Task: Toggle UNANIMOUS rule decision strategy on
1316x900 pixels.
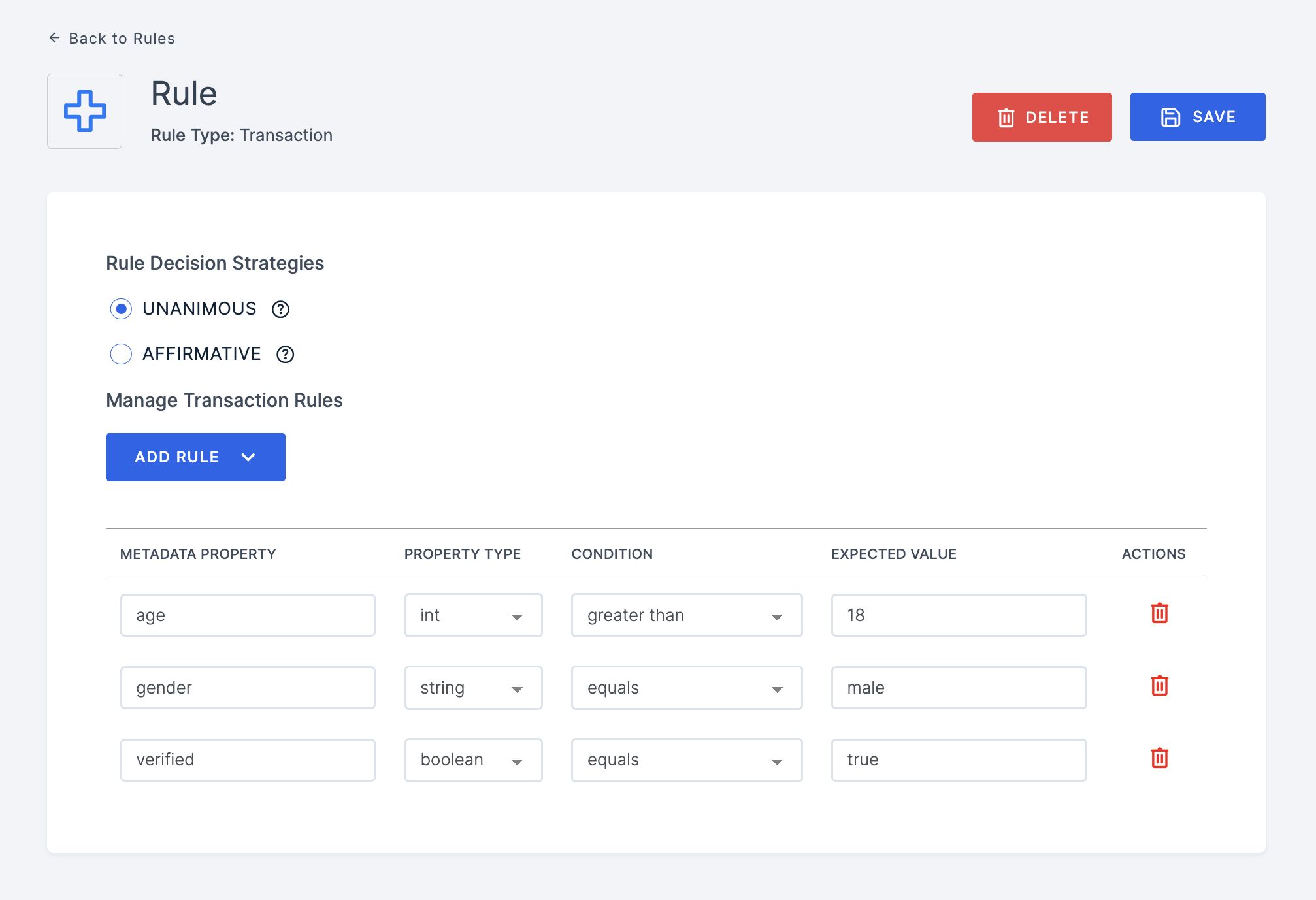Action: pos(121,309)
